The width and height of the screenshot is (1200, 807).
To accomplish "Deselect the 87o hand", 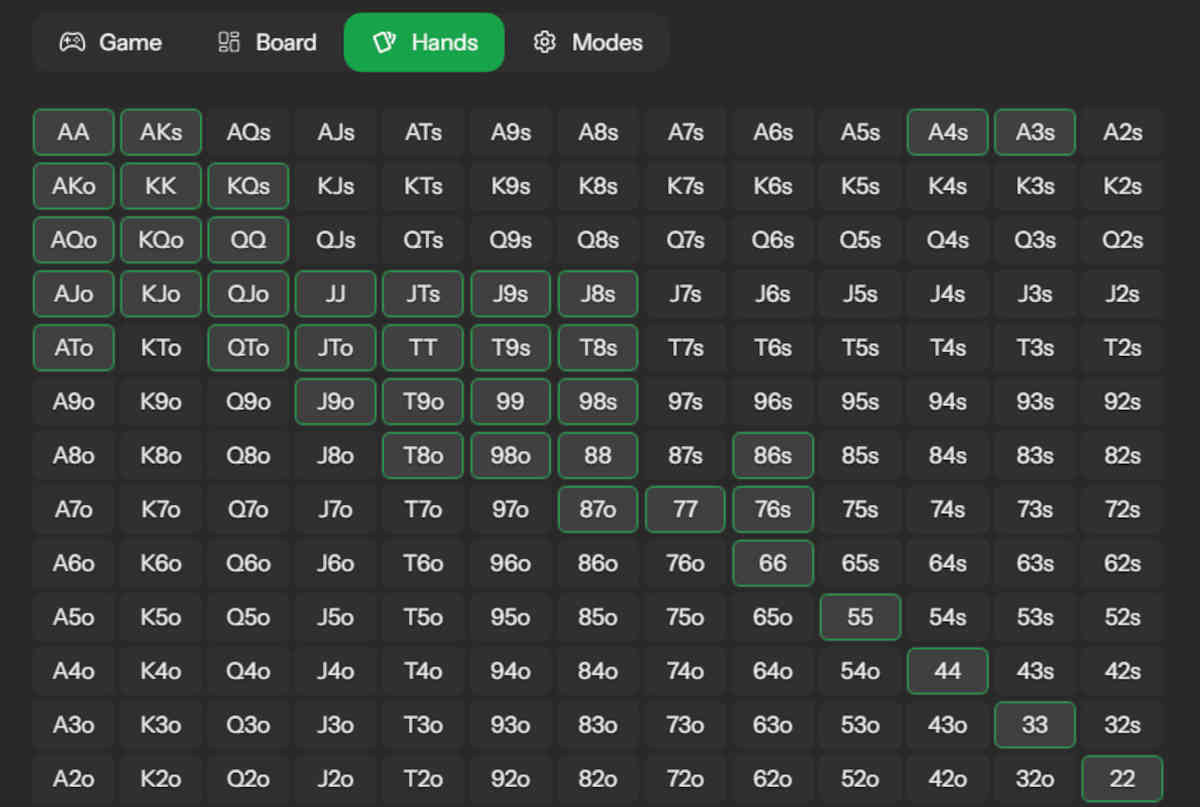I will pos(597,509).
